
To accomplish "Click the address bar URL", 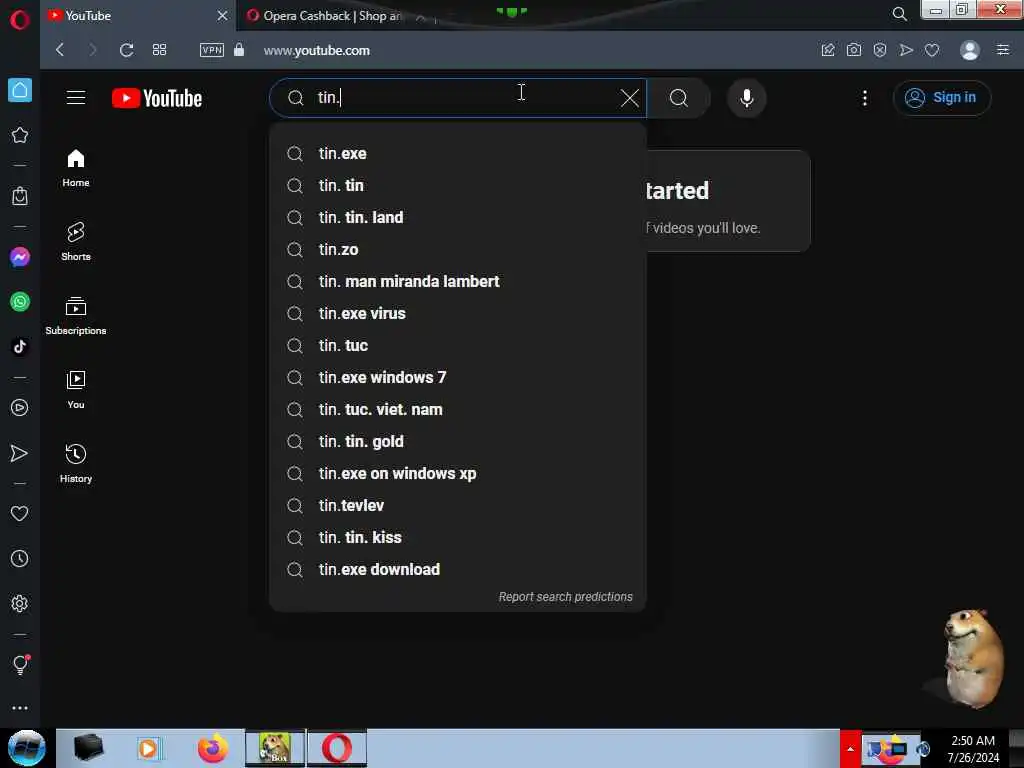I will (317, 50).
